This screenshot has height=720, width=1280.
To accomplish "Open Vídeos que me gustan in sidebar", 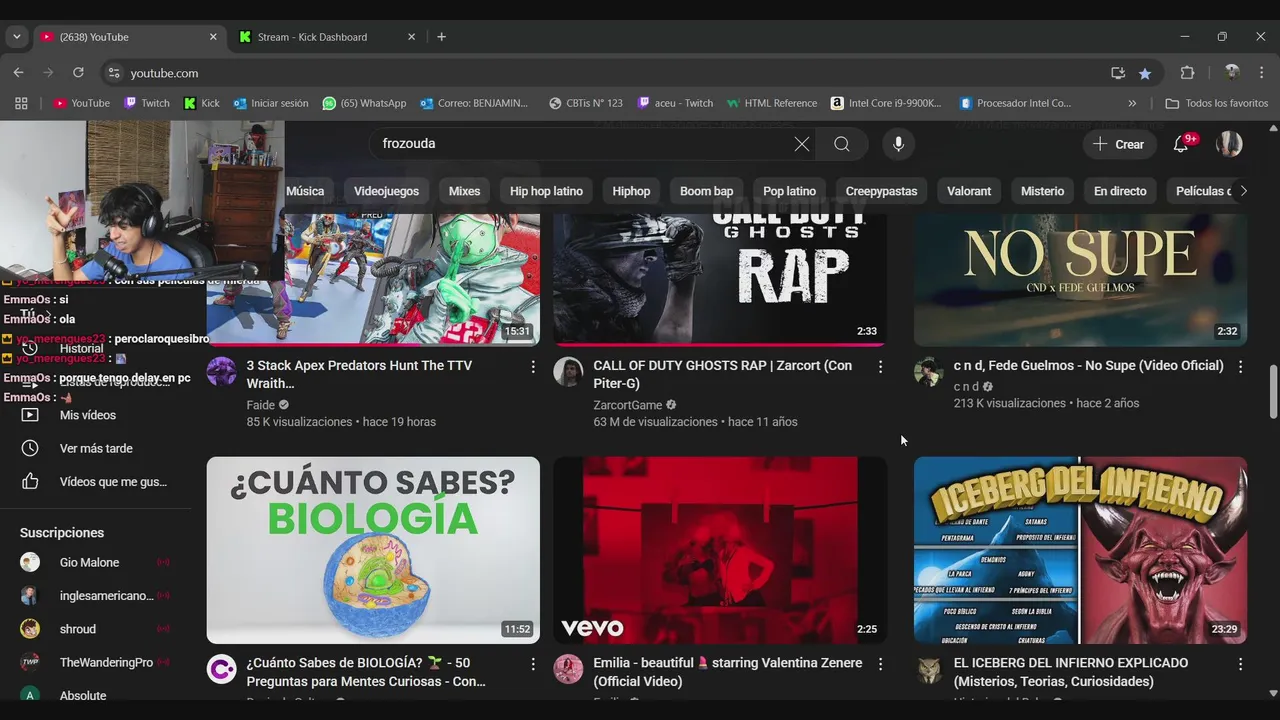I will click(x=113, y=482).
